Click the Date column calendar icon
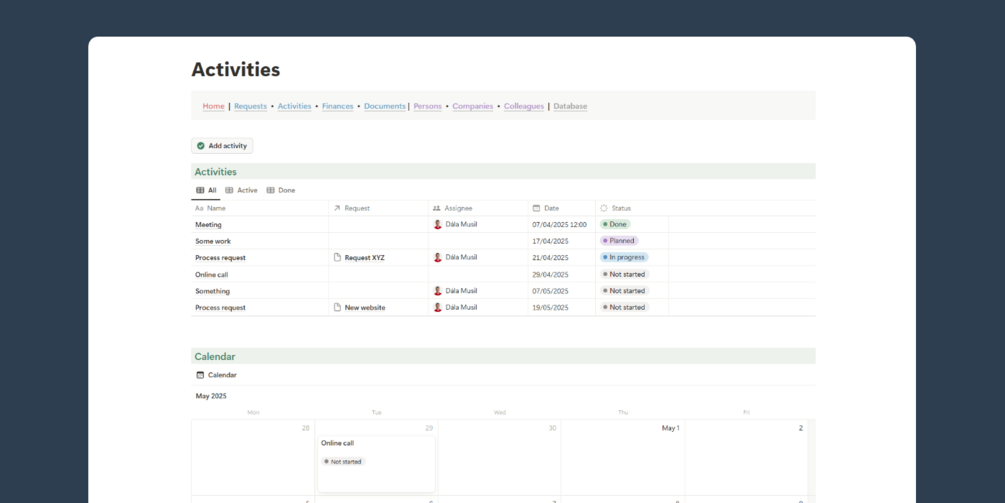Viewport: 1005px width, 503px height. pyautogui.click(x=536, y=208)
